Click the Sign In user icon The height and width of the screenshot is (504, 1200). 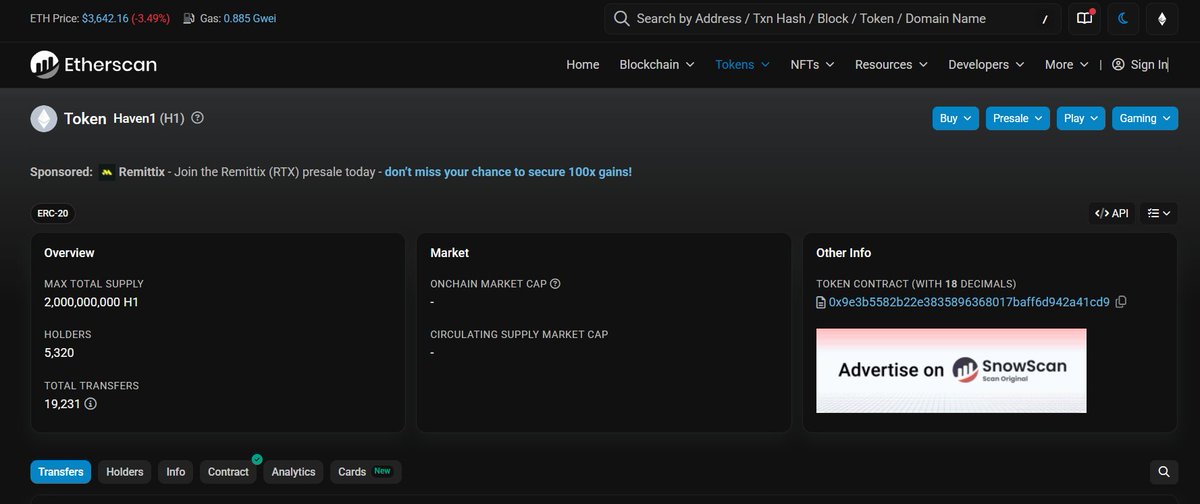coord(1118,65)
